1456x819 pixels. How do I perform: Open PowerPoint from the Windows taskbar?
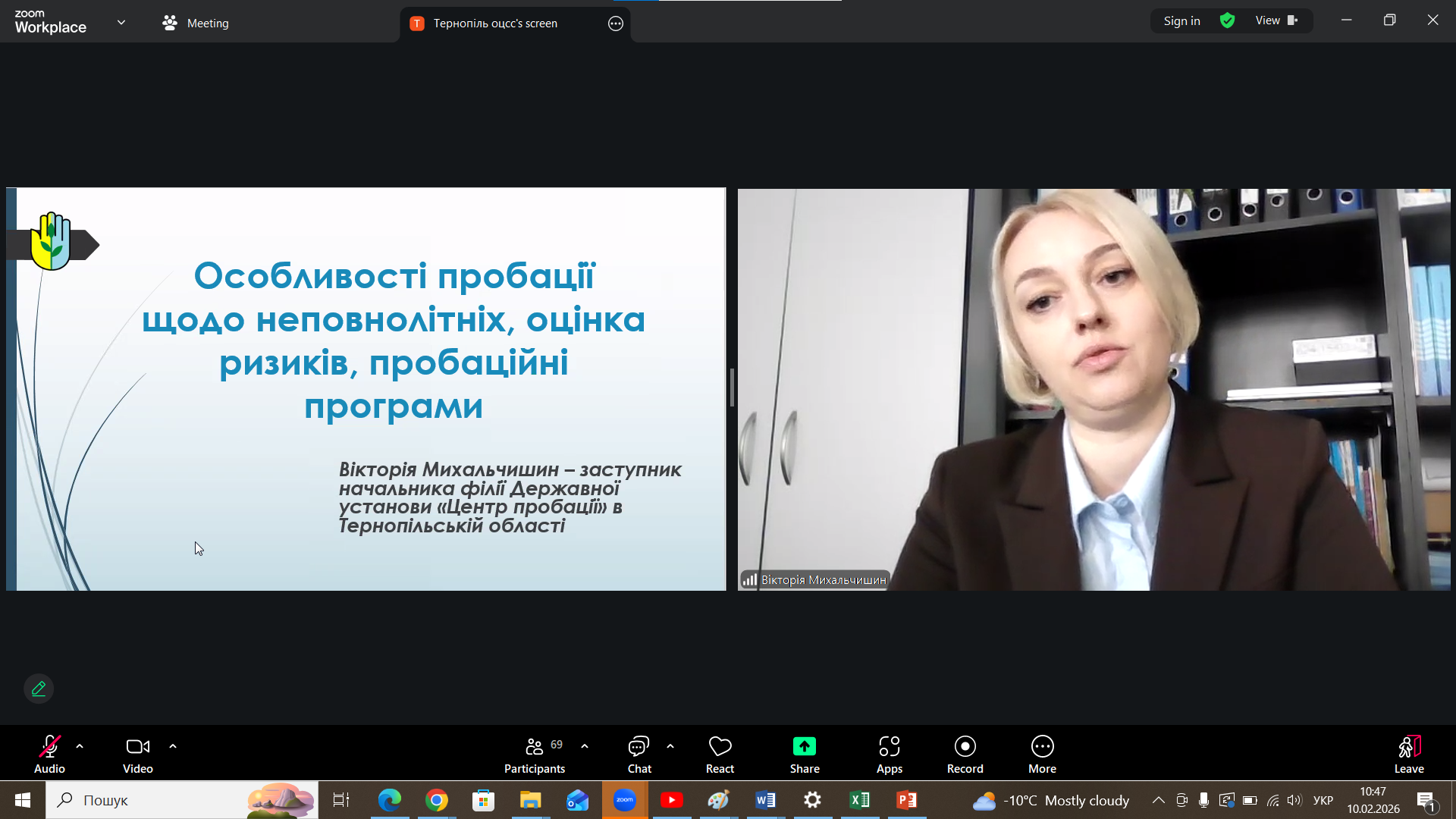tap(907, 800)
